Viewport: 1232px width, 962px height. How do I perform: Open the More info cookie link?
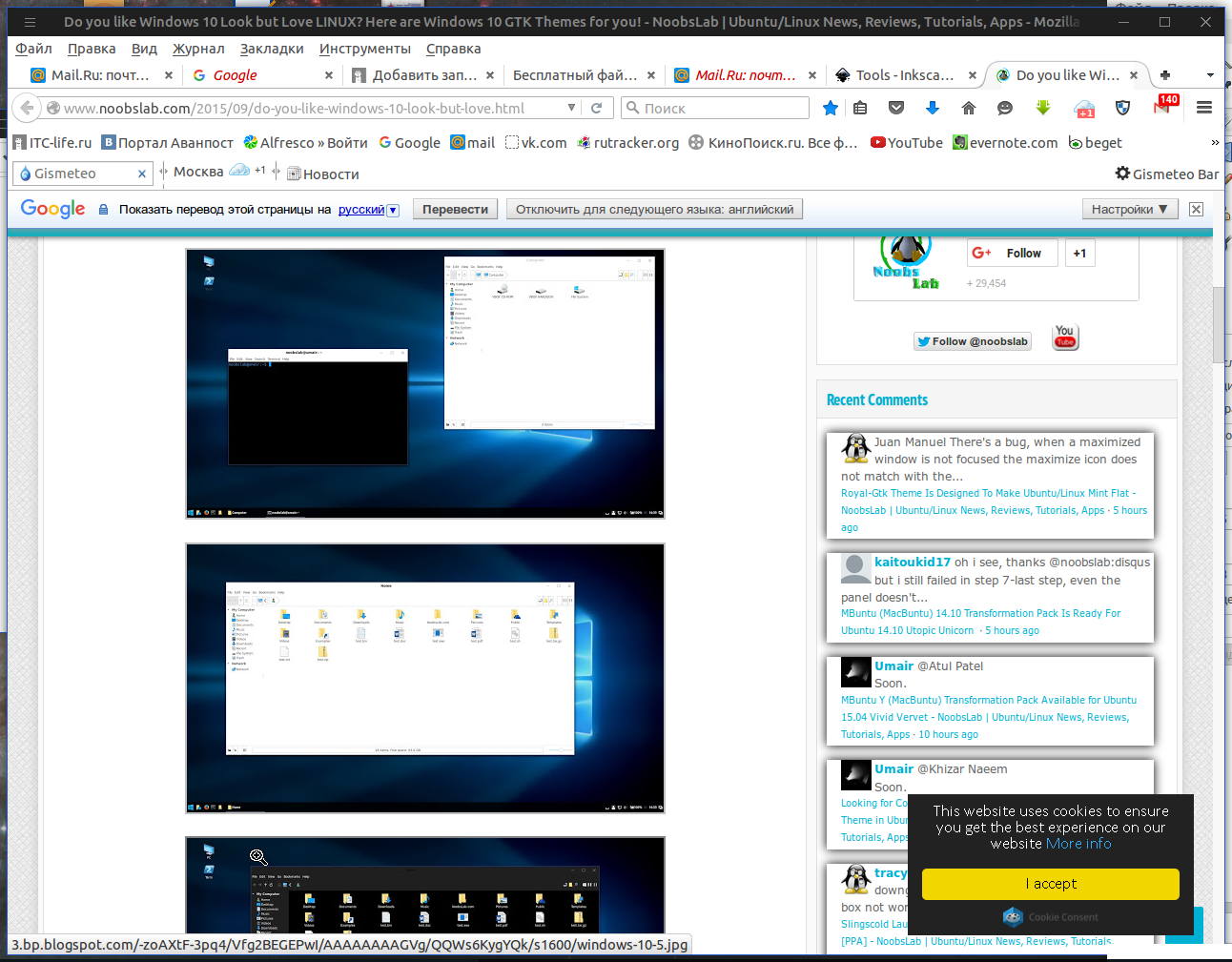[x=1078, y=844]
